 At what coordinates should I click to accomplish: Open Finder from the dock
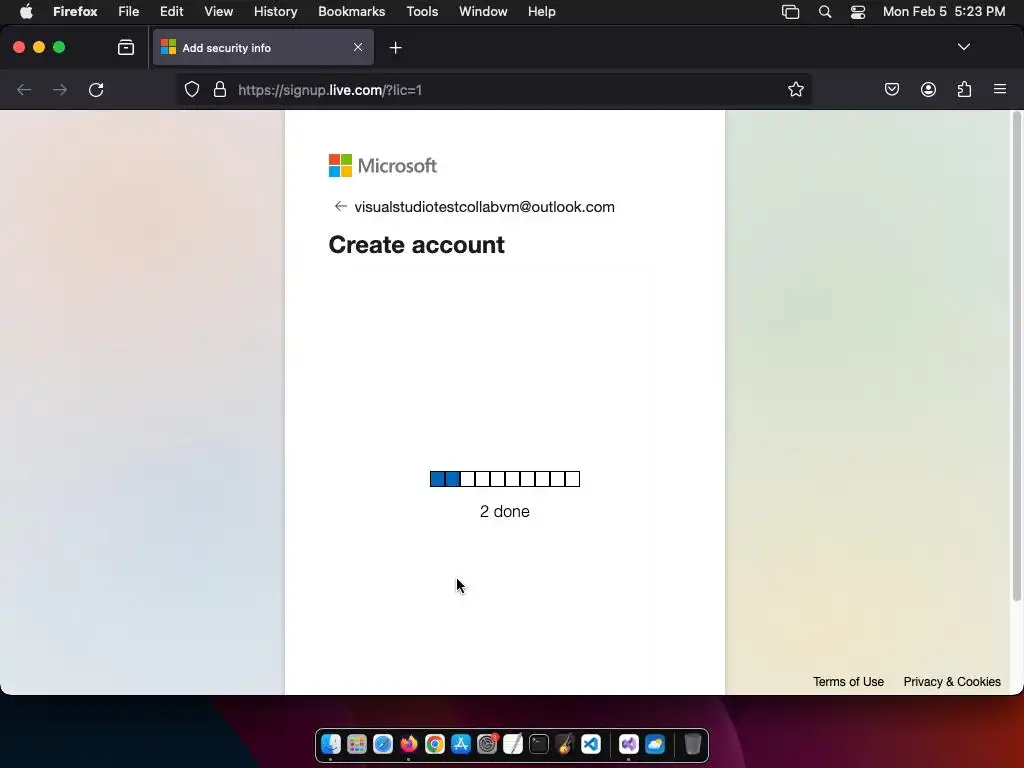coord(331,744)
